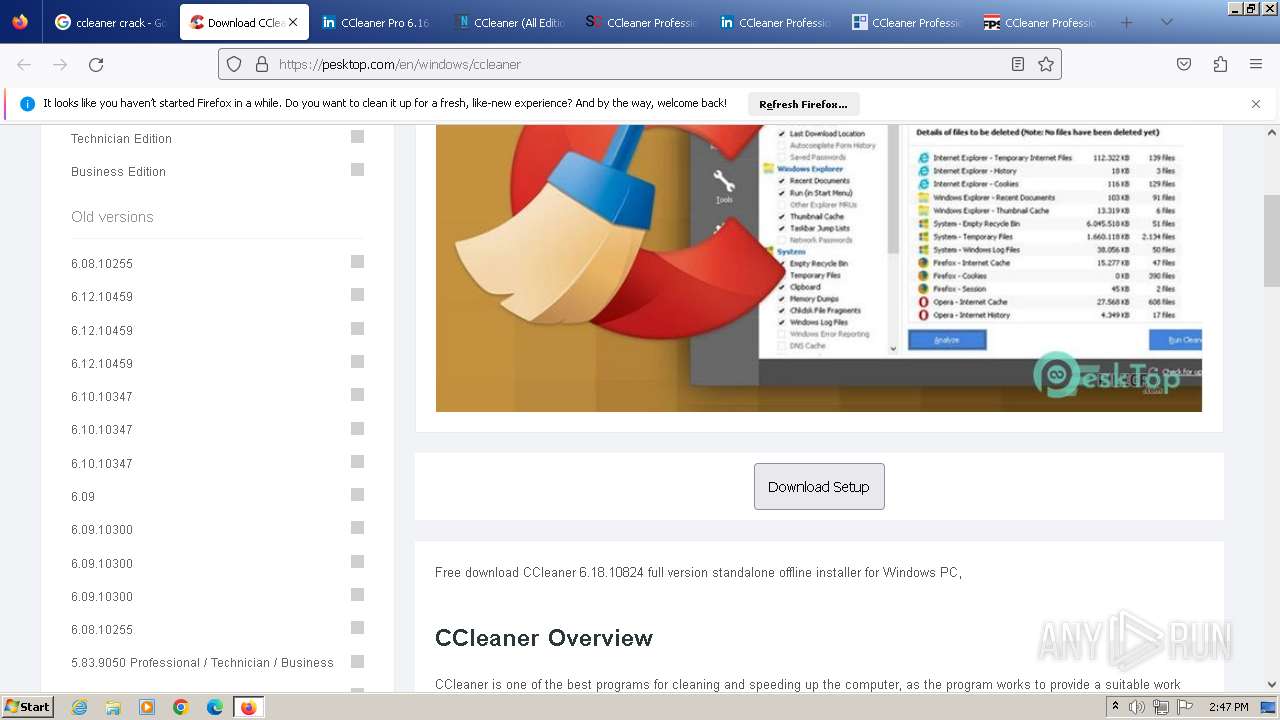Viewport: 1280px width, 720px height.
Task: Reload the current page
Action: coord(96,64)
